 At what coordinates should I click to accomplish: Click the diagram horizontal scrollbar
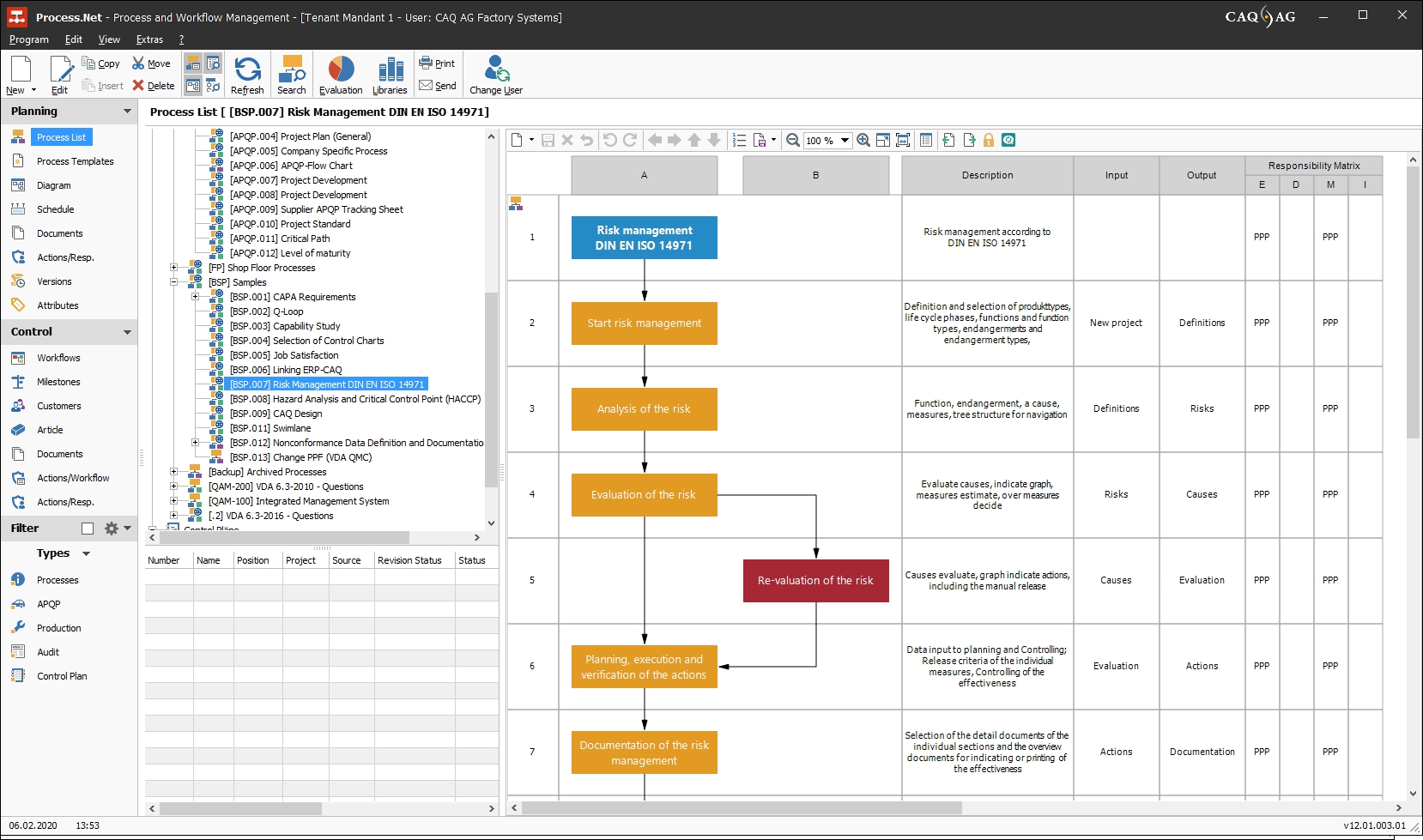pyautogui.click(x=742, y=807)
